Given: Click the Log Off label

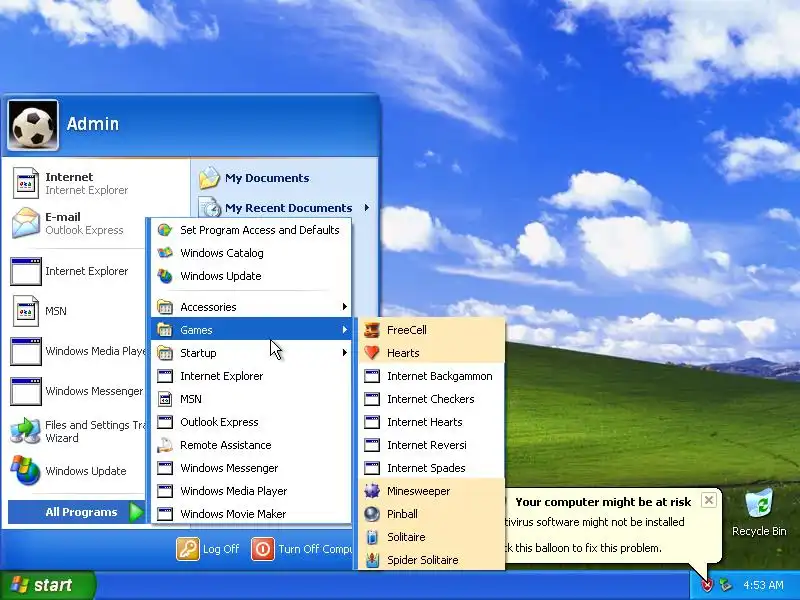Looking at the screenshot, I should click(221, 549).
